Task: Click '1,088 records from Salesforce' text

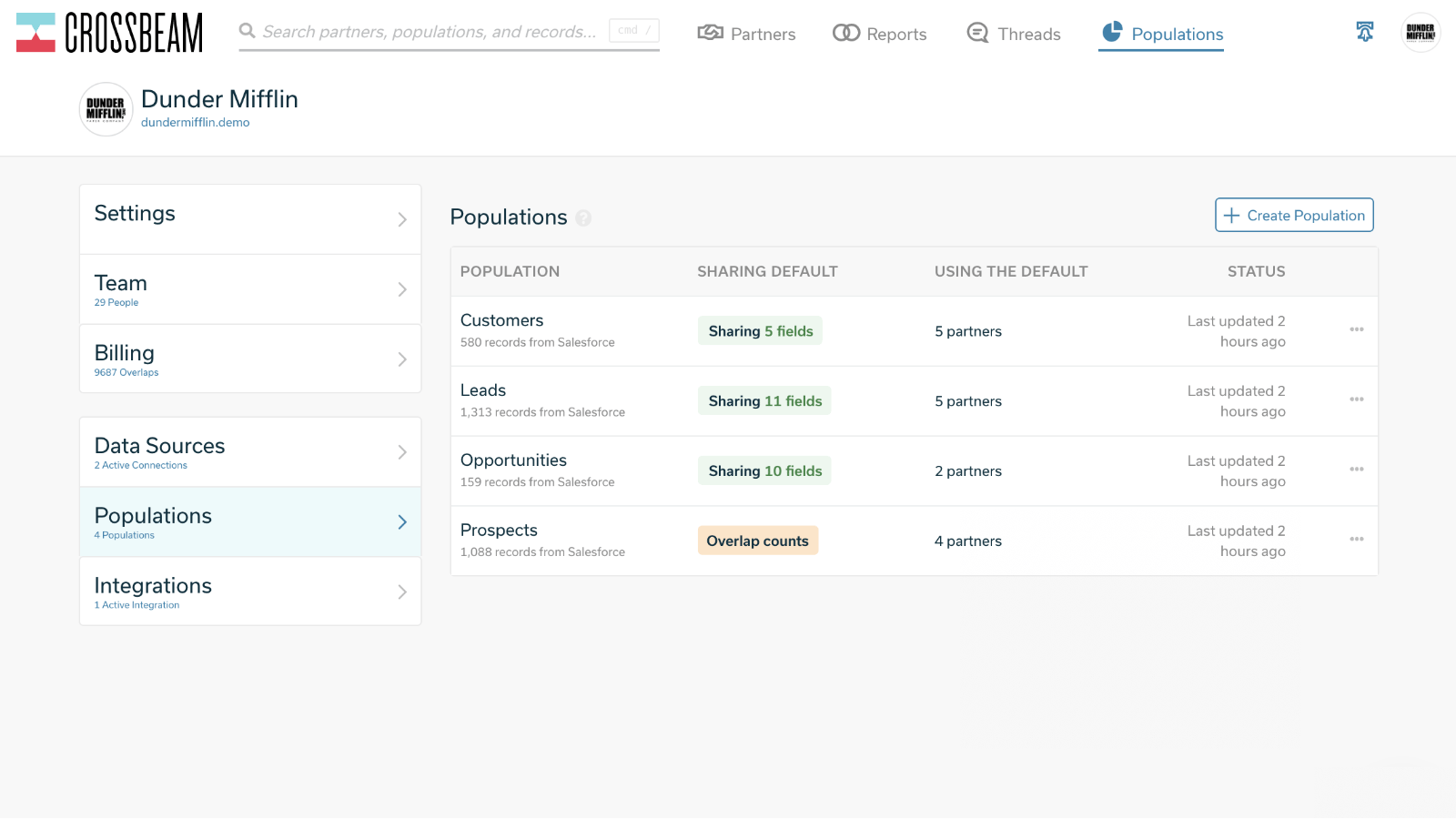Action: (542, 553)
